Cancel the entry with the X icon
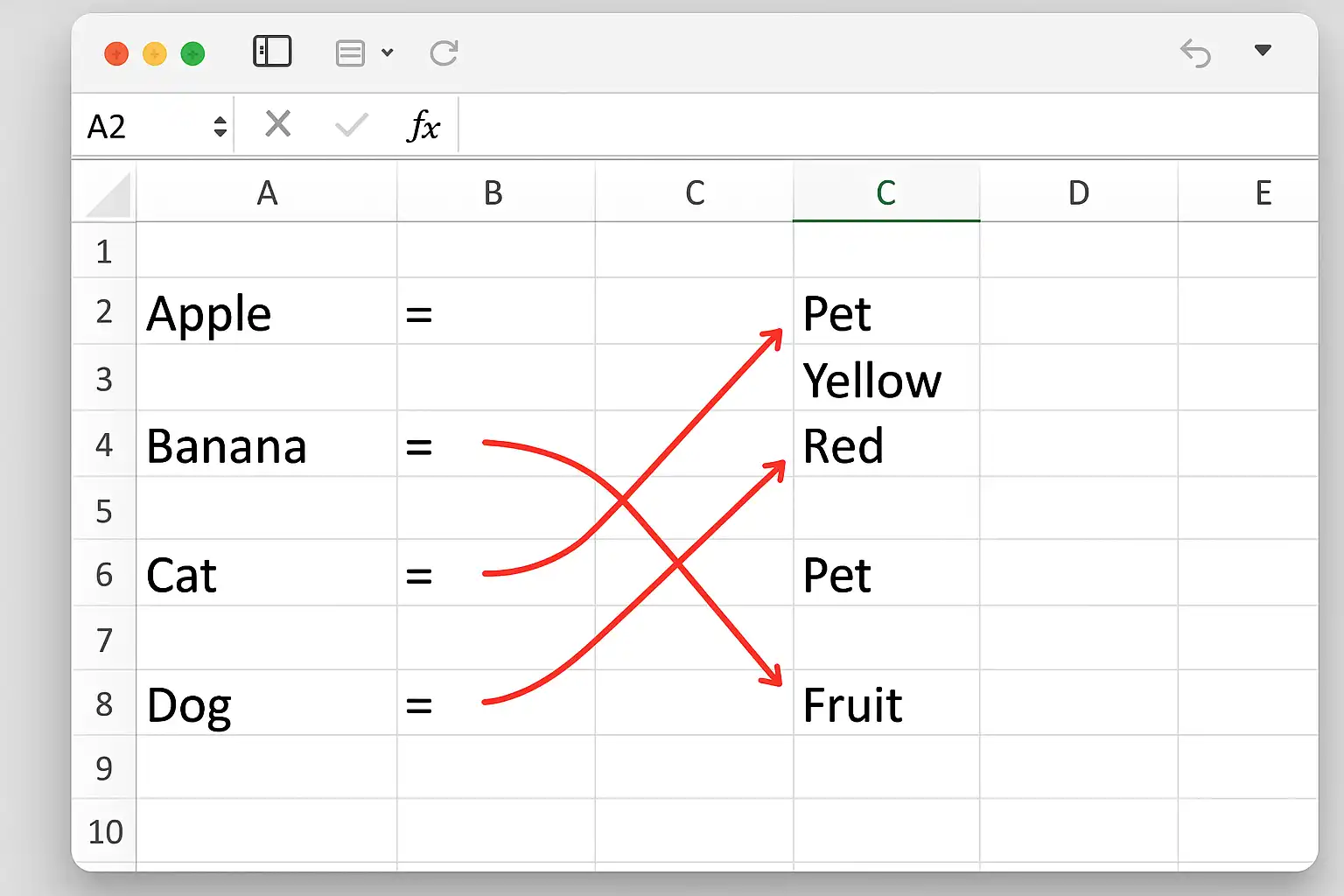1344x896 pixels. pos(278,124)
